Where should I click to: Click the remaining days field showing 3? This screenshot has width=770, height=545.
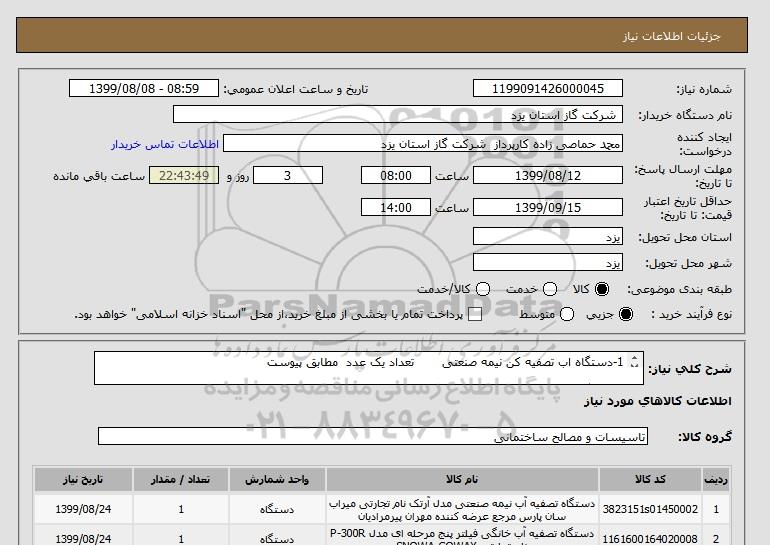pos(288,175)
